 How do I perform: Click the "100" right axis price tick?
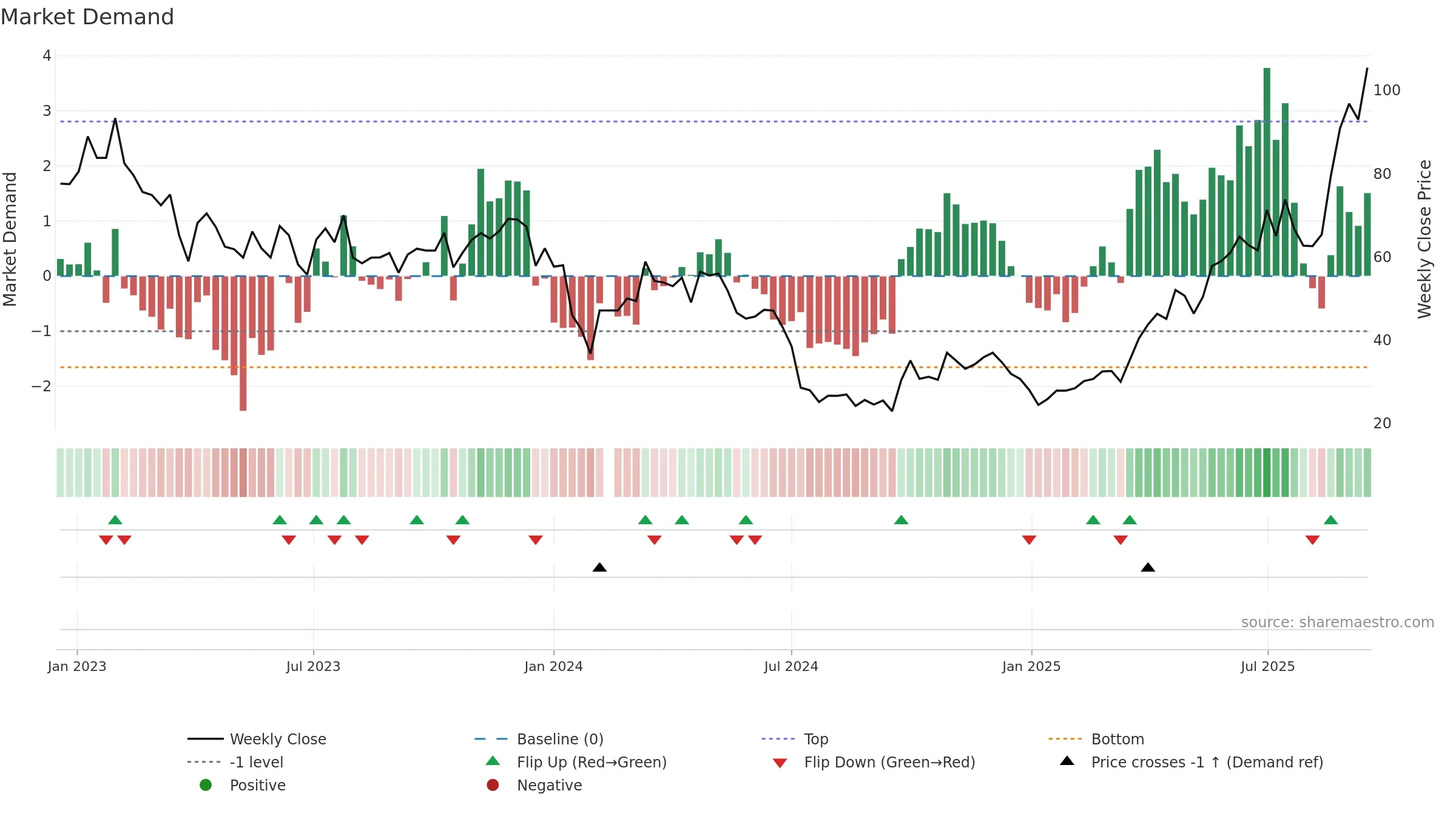(1387, 90)
